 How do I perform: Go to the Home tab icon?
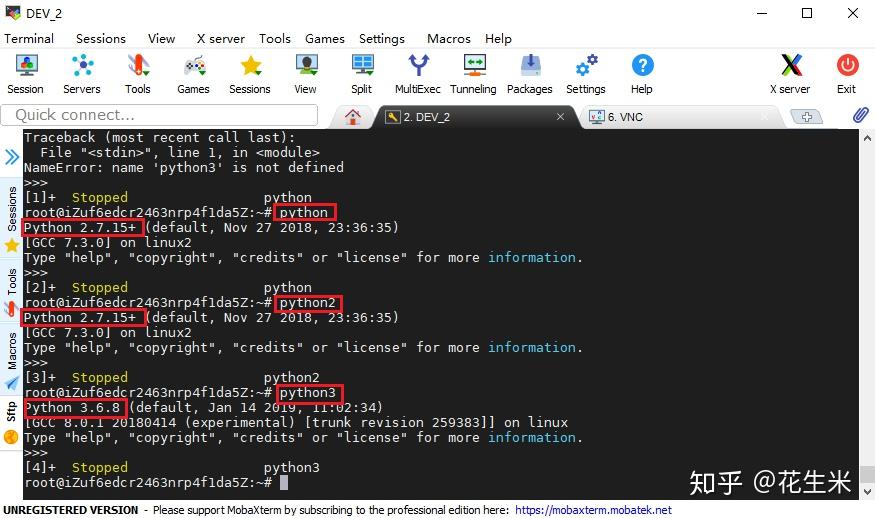[353, 117]
